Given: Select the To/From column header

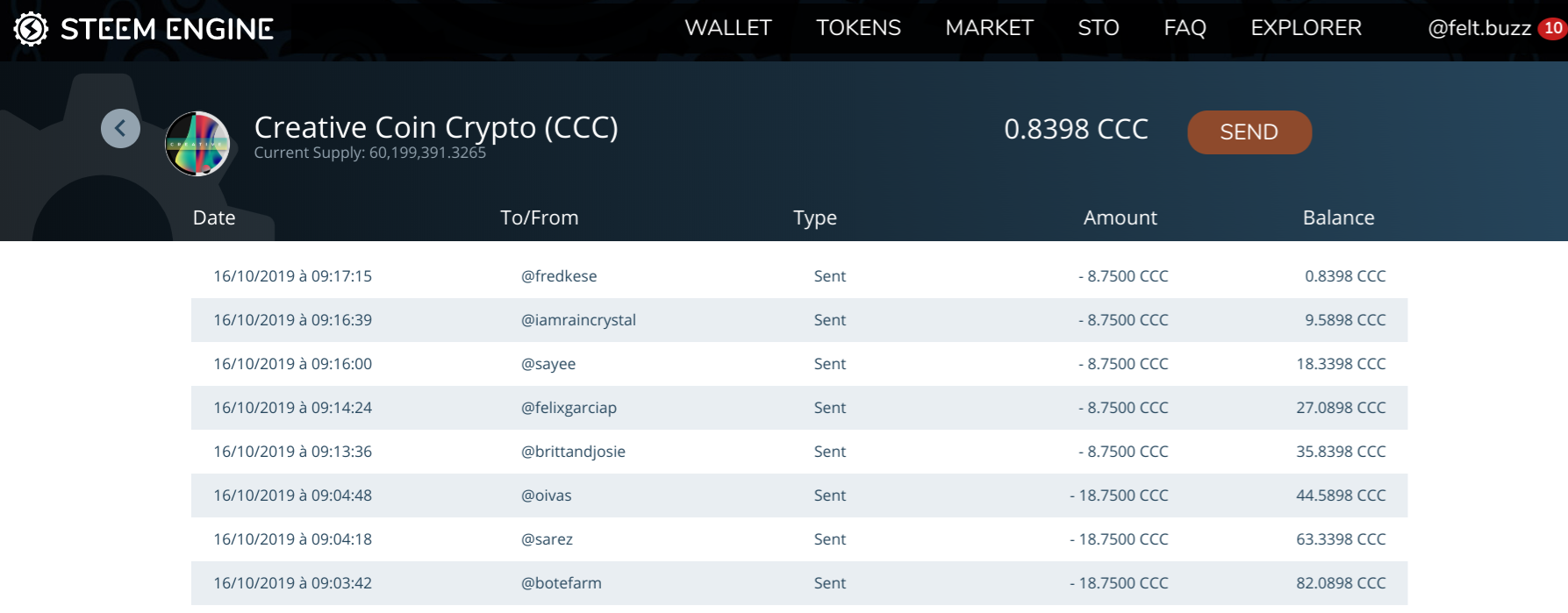Looking at the screenshot, I should coord(539,217).
